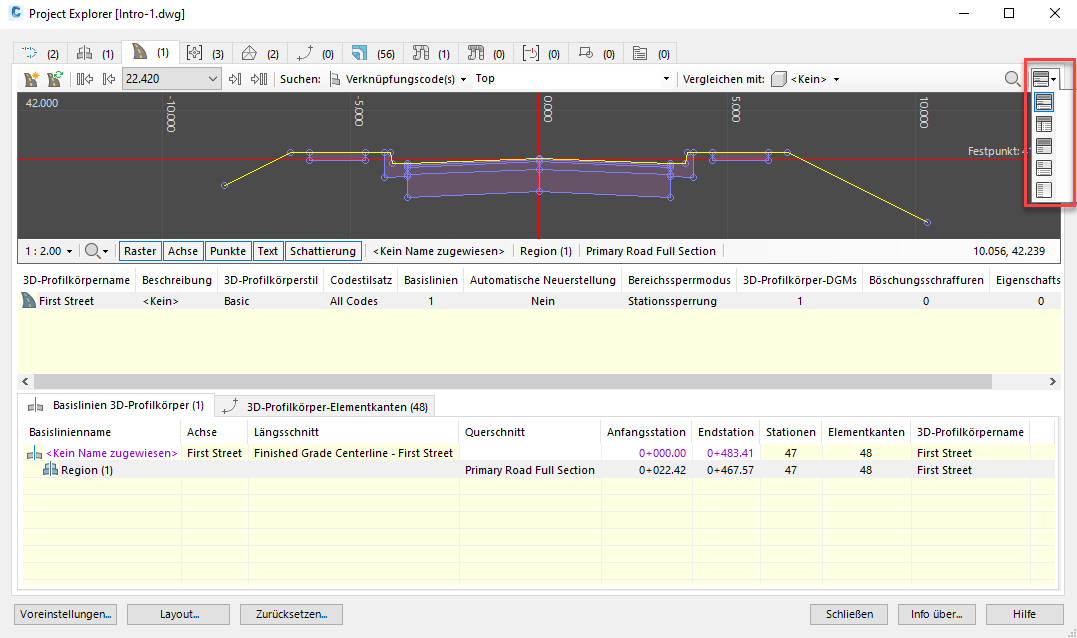Open the assemblies tab showing (3)
This screenshot has height=638, width=1077.
(x=205, y=53)
